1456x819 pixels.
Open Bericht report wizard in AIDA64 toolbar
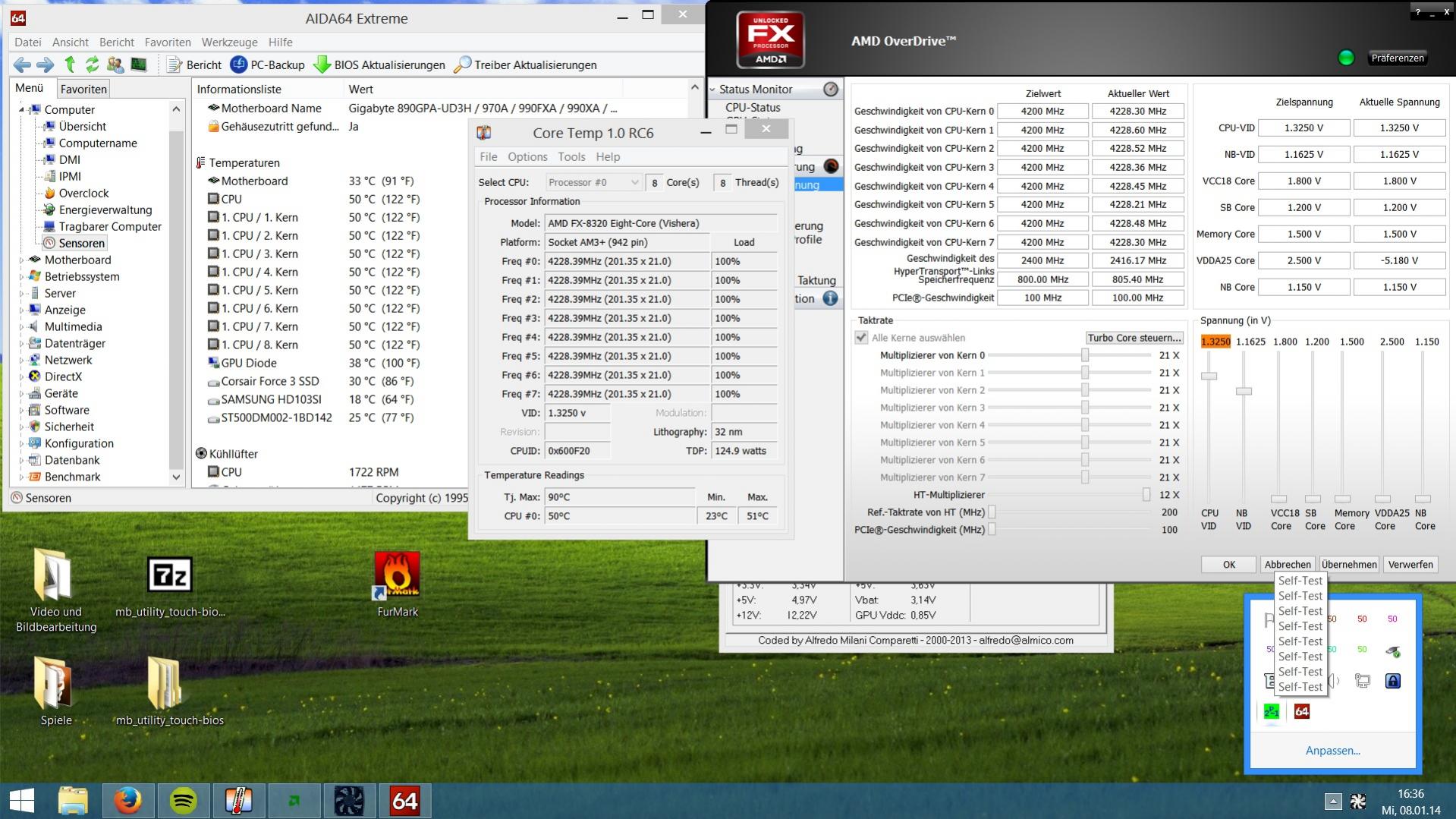pyautogui.click(x=194, y=65)
